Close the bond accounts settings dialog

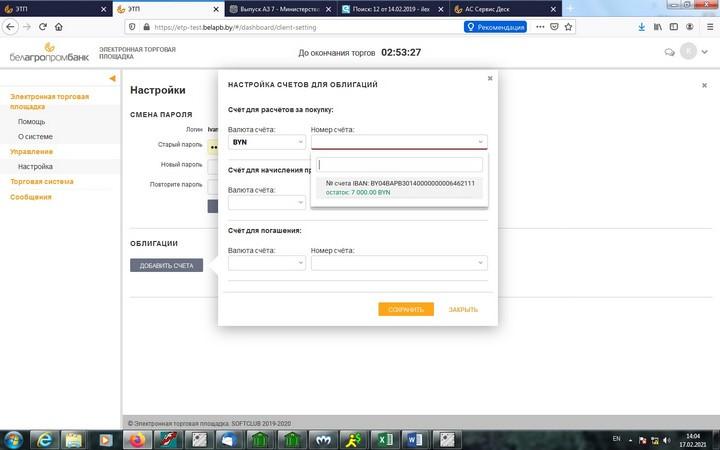pos(490,77)
